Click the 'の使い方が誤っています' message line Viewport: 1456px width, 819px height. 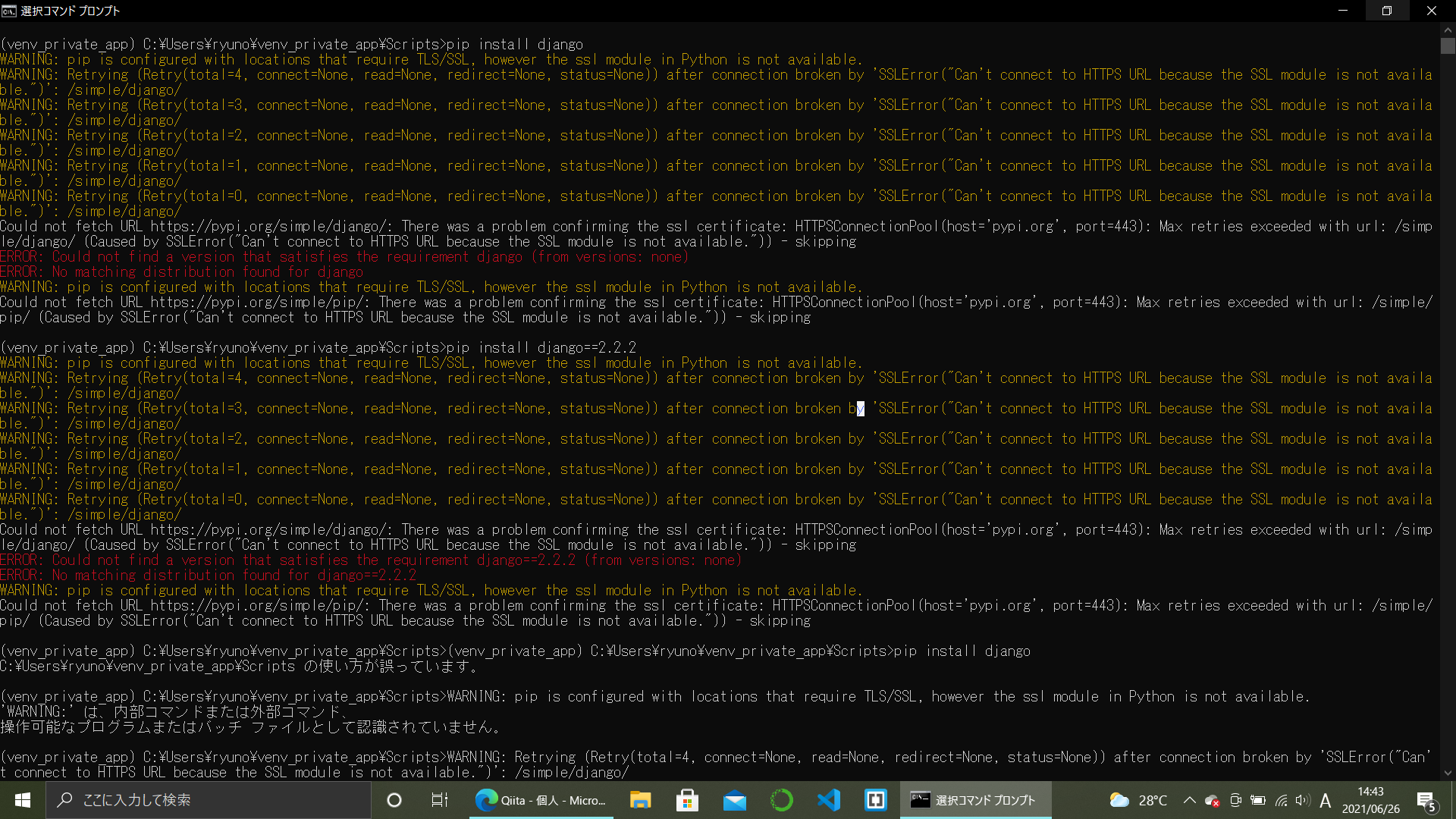(240, 666)
